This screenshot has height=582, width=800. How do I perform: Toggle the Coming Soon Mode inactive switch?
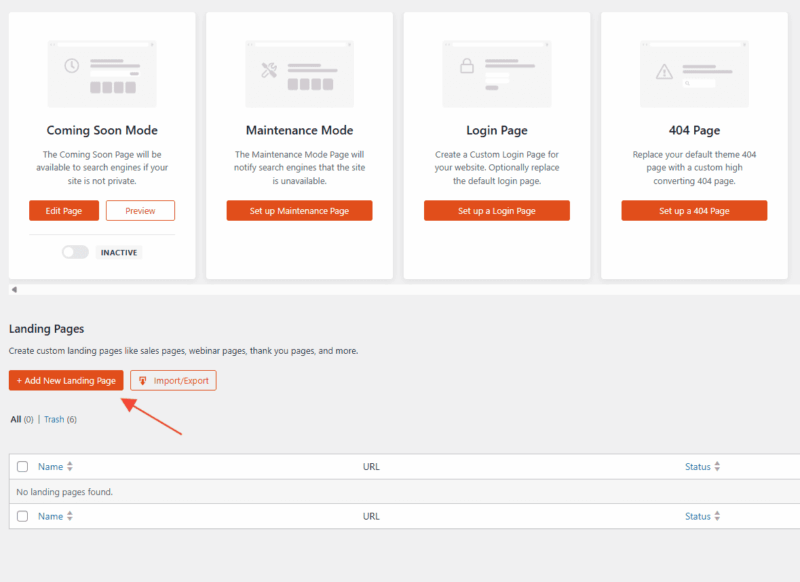click(75, 252)
